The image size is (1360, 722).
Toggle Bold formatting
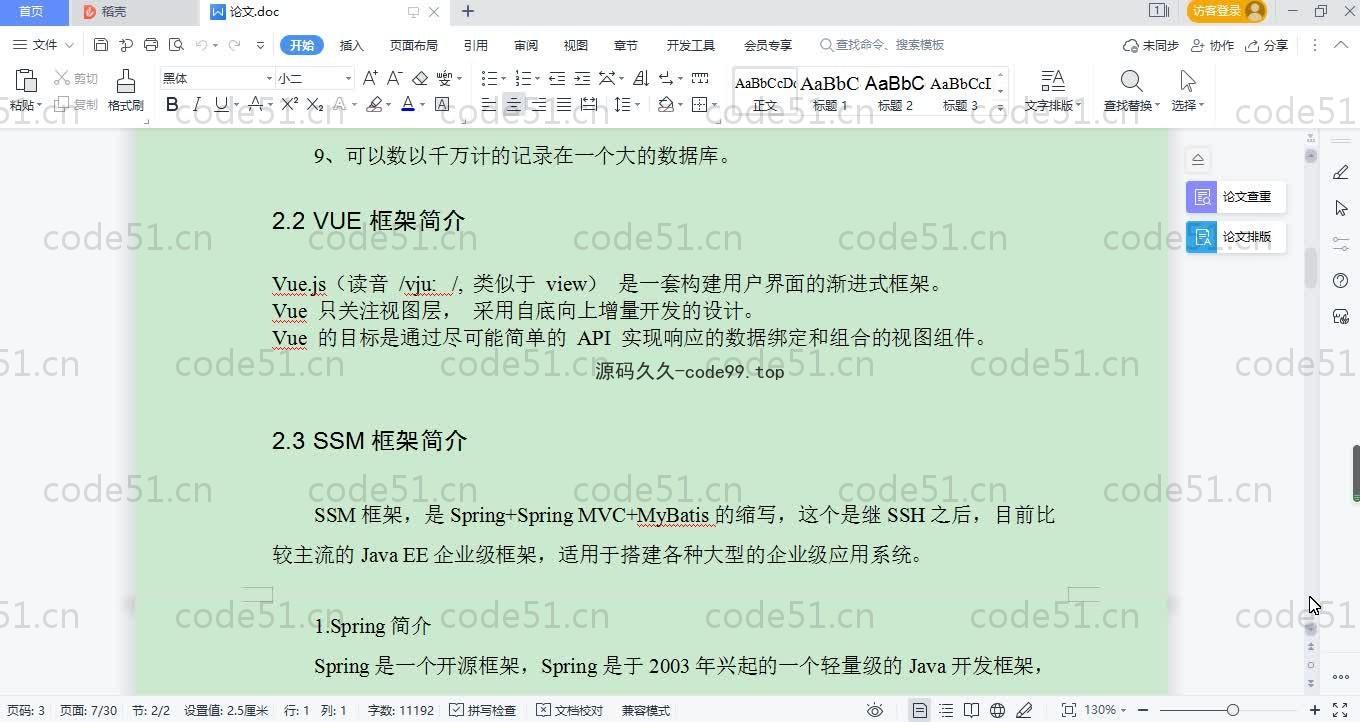coord(172,104)
